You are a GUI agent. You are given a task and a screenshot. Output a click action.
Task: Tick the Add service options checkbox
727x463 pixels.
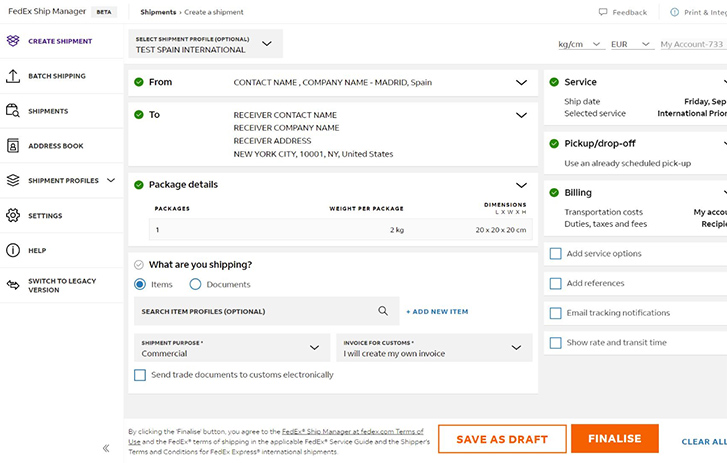(x=555, y=254)
